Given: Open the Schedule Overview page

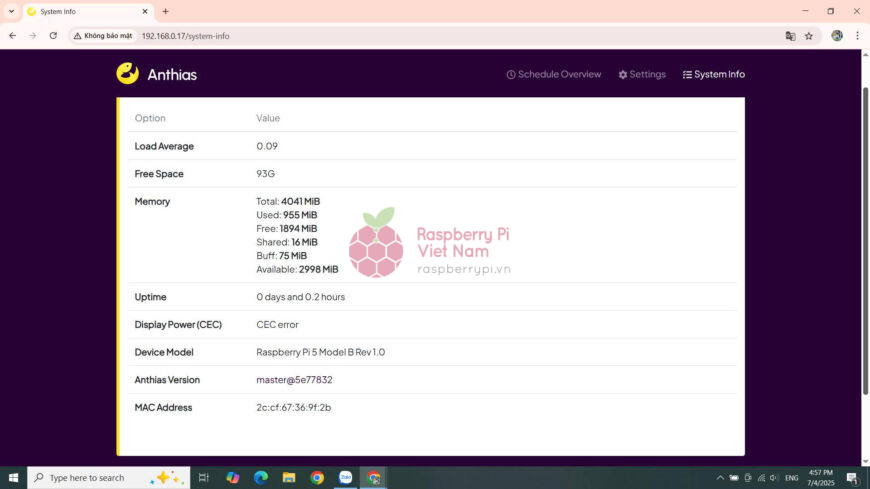Looking at the screenshot, I should coord(554,74).
